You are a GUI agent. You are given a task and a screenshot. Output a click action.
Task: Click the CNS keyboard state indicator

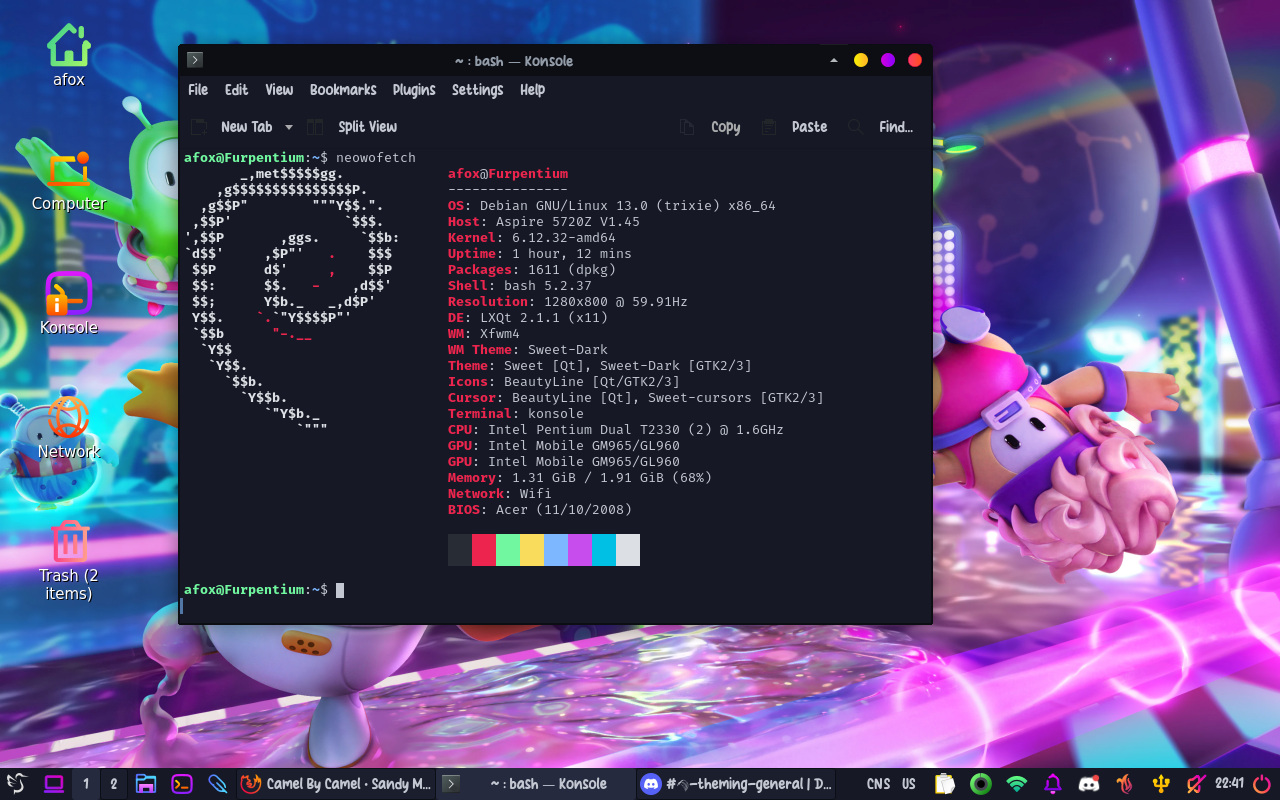878,784
